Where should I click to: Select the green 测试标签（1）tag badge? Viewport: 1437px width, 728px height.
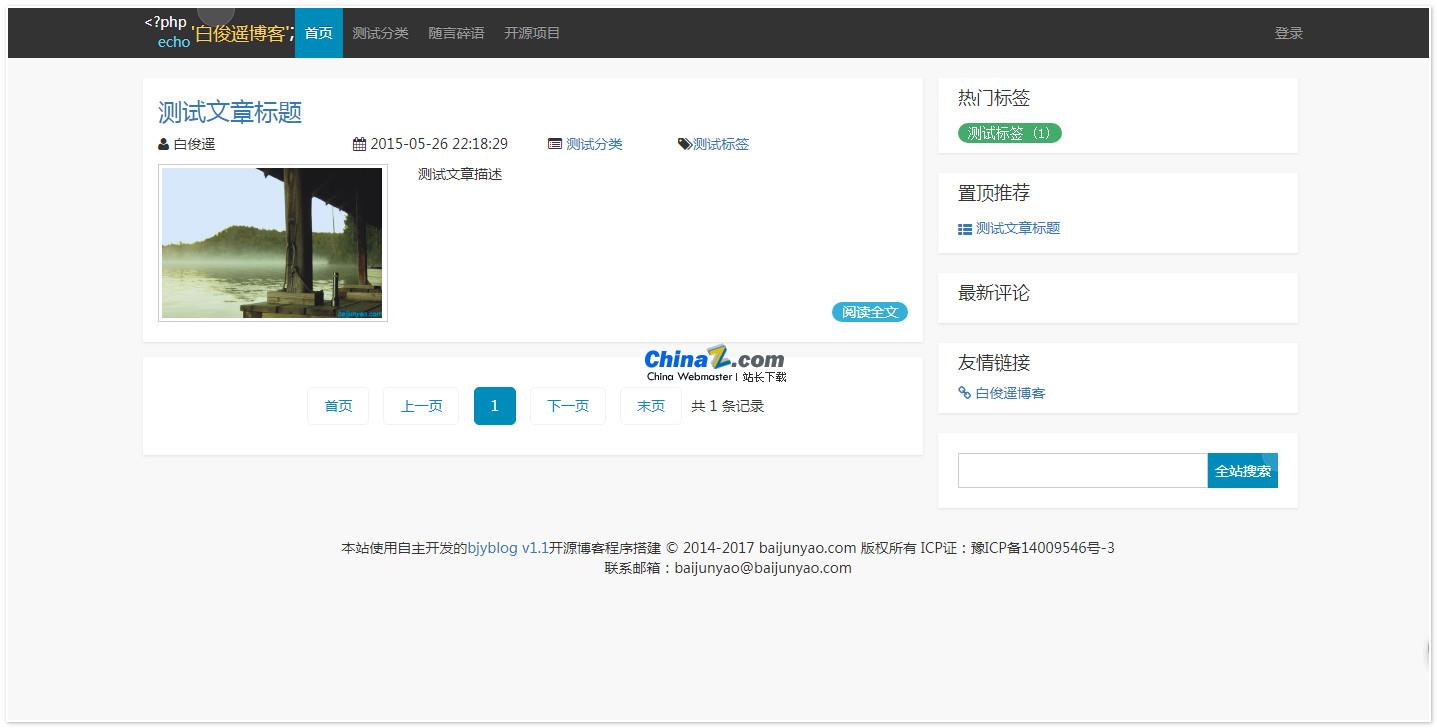[x=1009, y=132]
